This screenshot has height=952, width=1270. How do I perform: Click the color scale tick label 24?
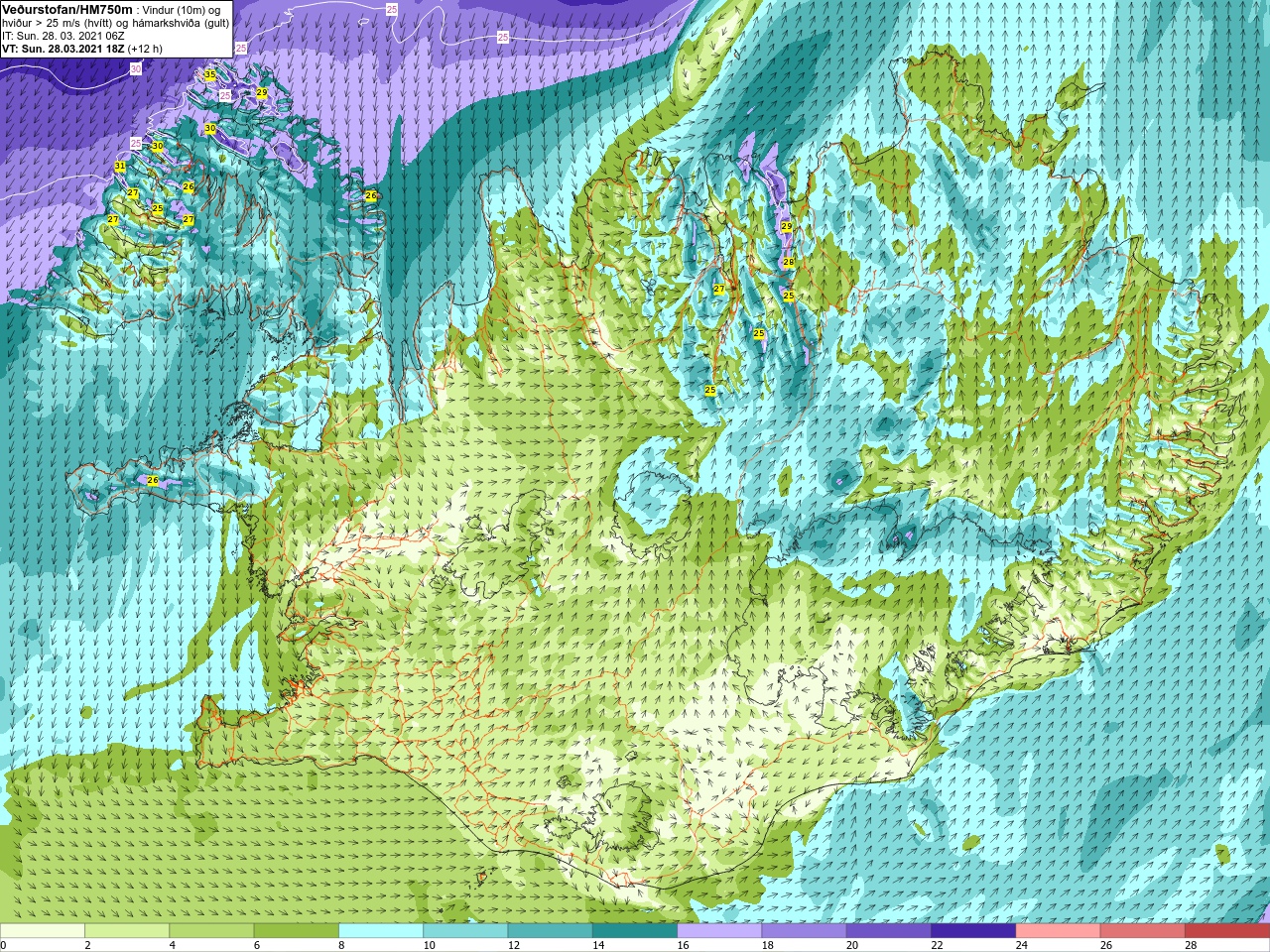pyautogui.click(x=1022, y=945)
